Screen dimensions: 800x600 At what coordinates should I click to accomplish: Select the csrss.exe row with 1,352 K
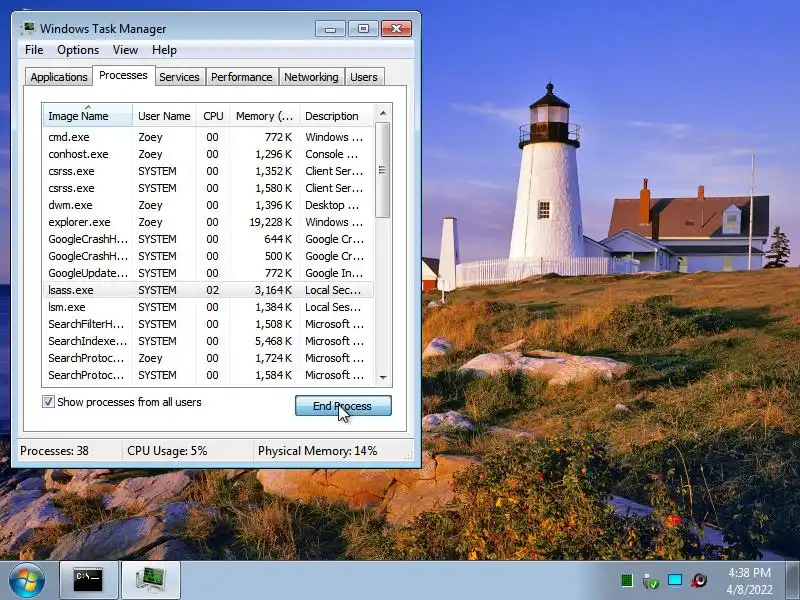pos(208,171)
